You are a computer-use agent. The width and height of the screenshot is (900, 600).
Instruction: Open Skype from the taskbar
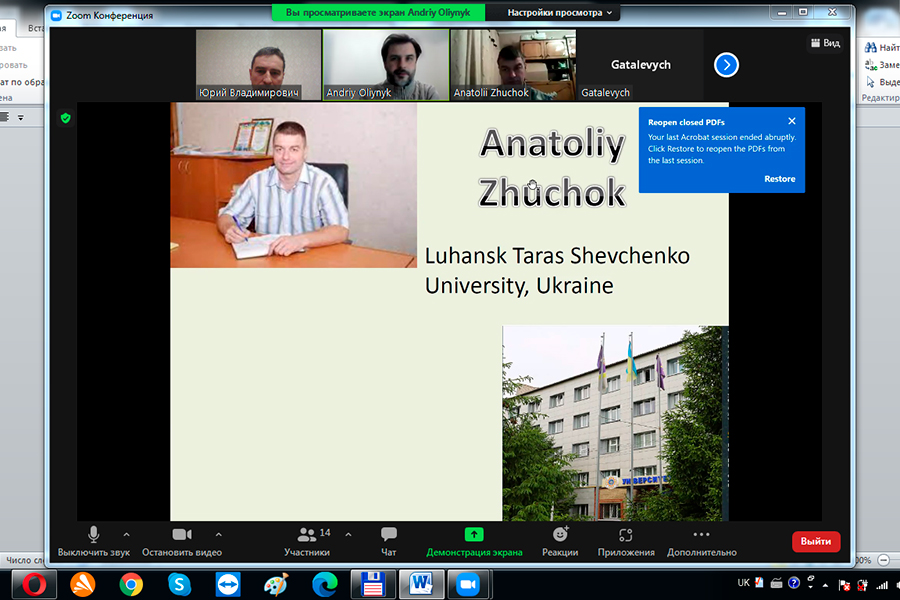pos(180,585)
